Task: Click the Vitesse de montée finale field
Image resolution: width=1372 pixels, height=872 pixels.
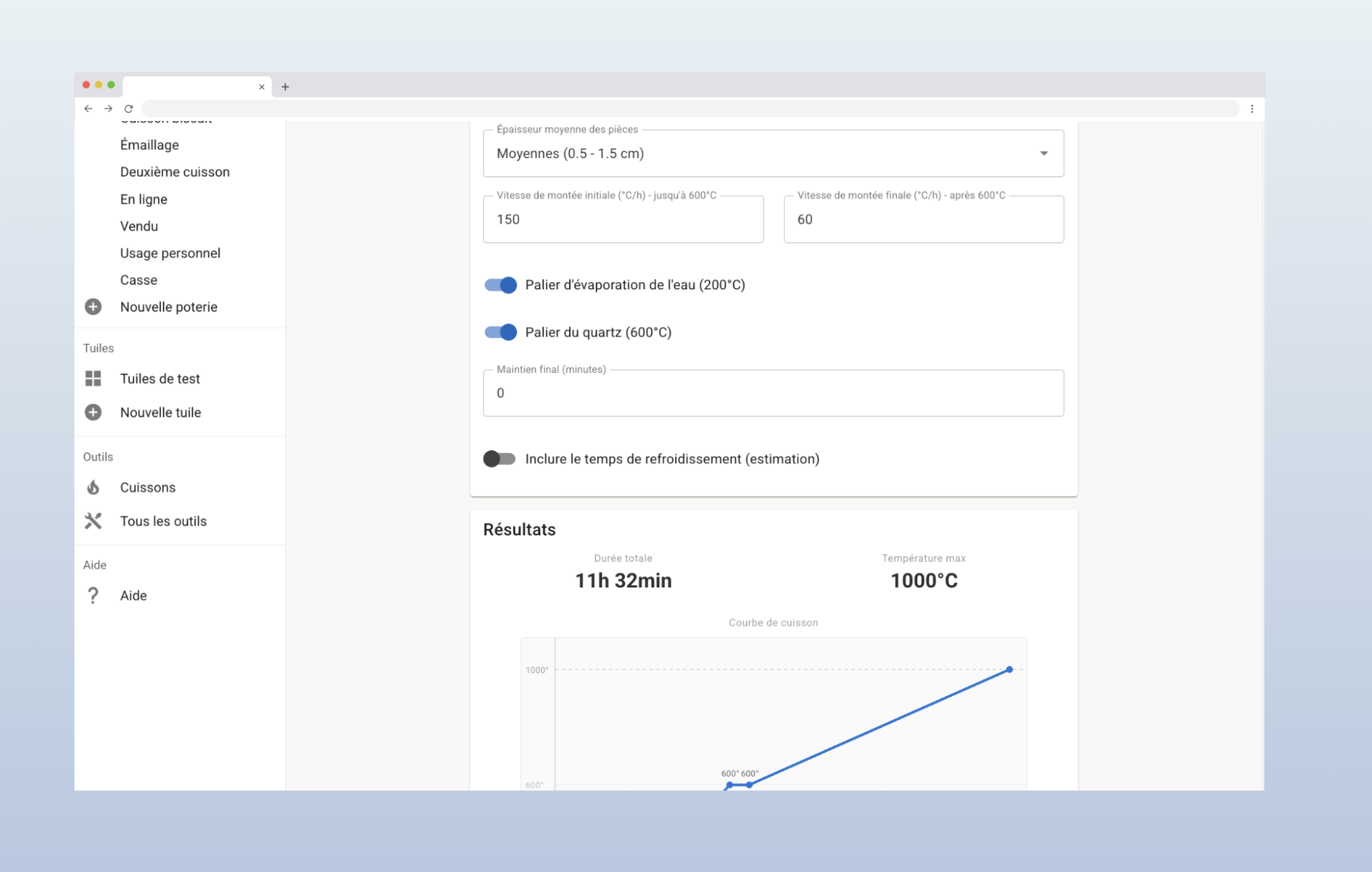Action: pyautogui.click(x=923, y=219)
